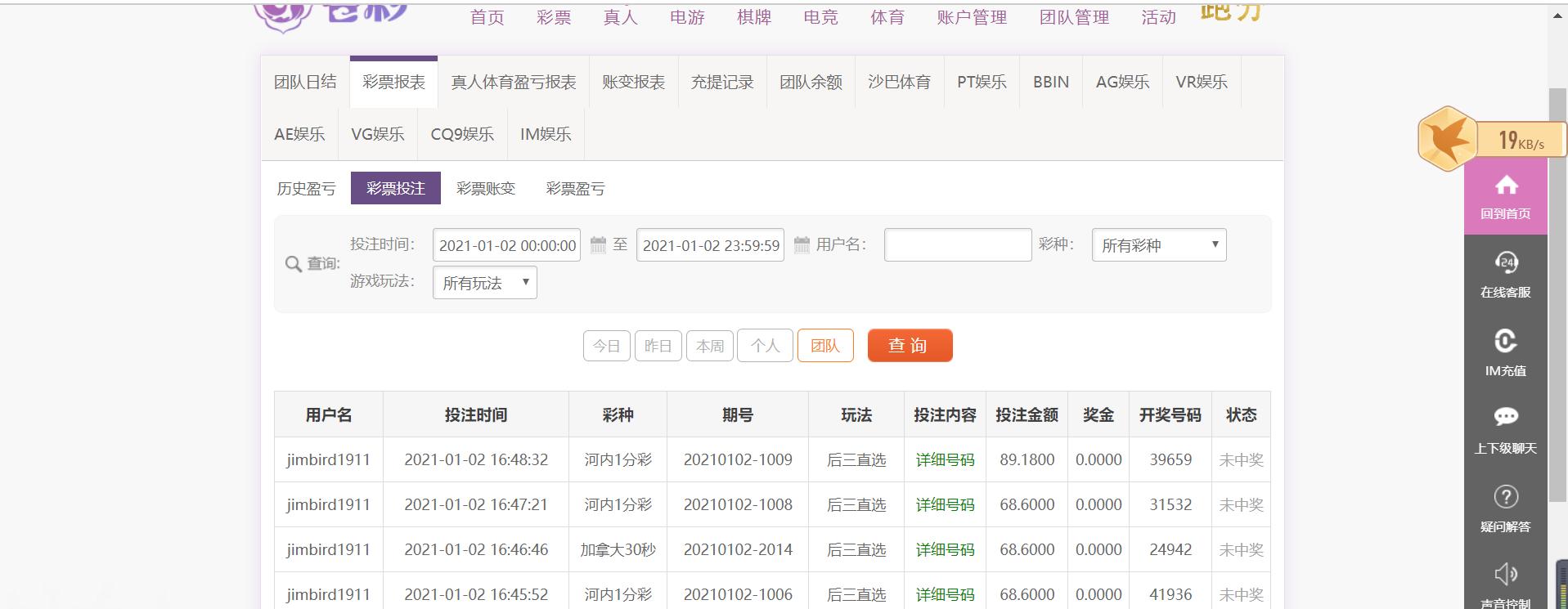Click the page vertical scrollbar thumb
This screenshot has width=1568, height=609.
point(1557,294)
